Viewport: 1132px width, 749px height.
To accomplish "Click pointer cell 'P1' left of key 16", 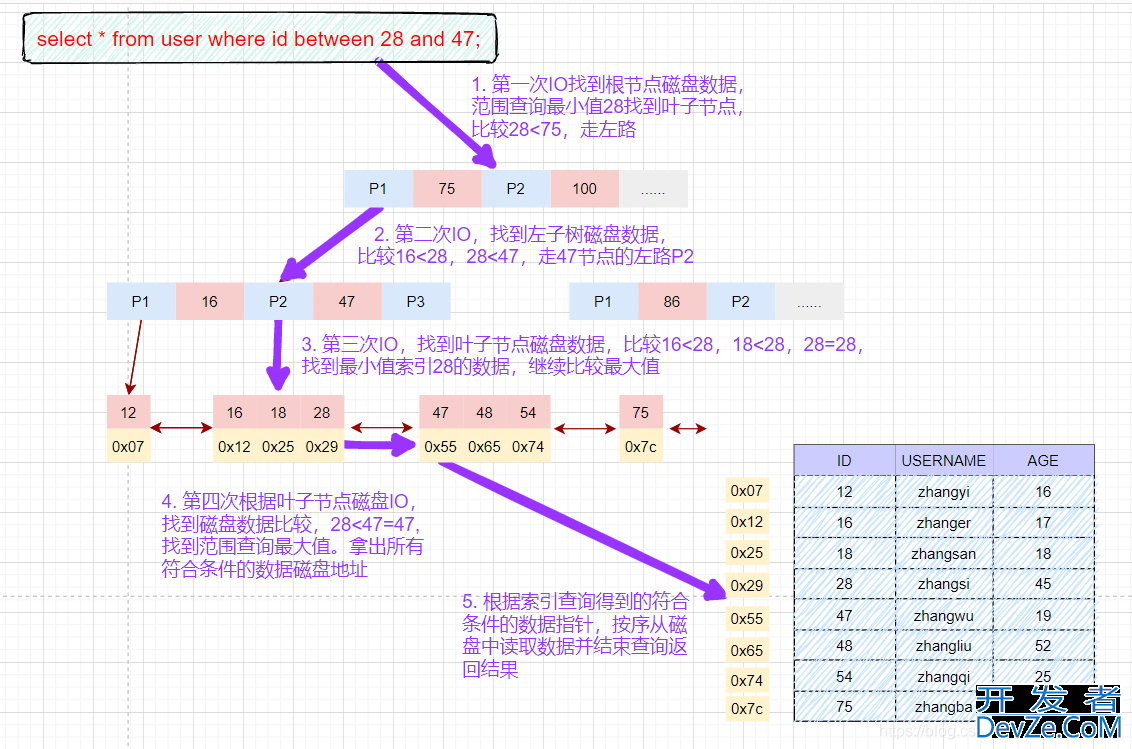I will coord(141,301).
